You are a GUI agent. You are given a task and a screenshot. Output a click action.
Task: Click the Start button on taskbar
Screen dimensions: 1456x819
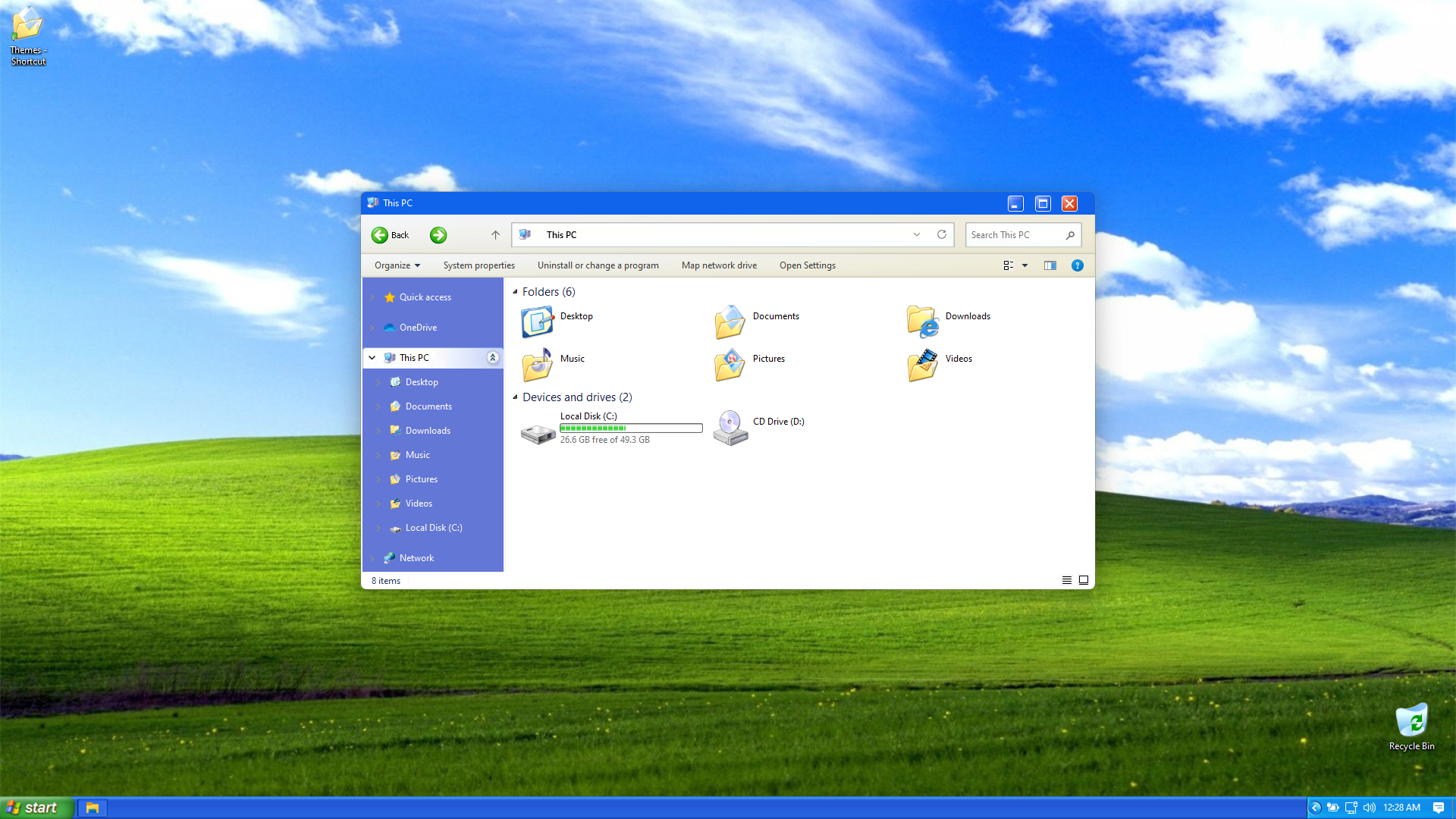tap(36, 808)
